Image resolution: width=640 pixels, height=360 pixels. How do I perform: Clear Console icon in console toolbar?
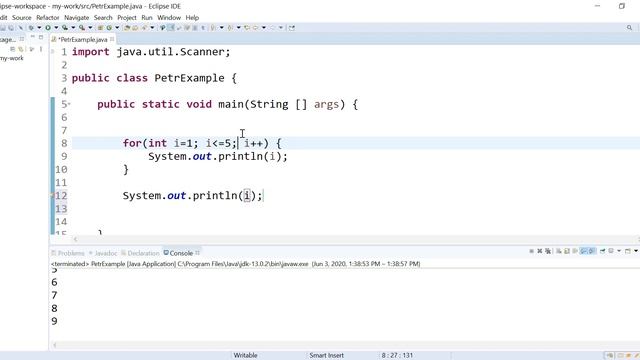pyautogui.click(x=558, y=251)
